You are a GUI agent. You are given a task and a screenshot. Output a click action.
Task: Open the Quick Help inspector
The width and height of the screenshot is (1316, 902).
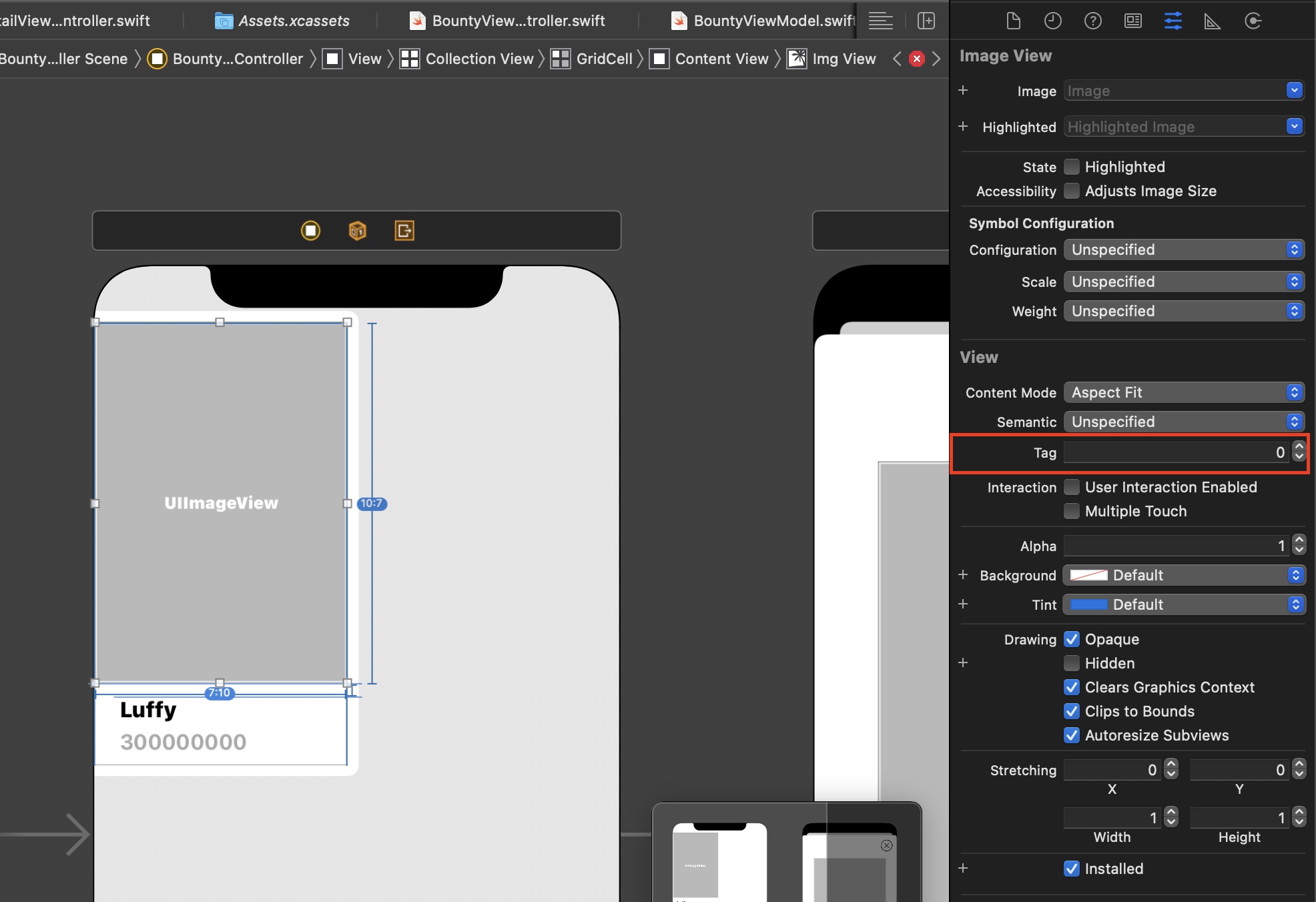[1092, 21]
